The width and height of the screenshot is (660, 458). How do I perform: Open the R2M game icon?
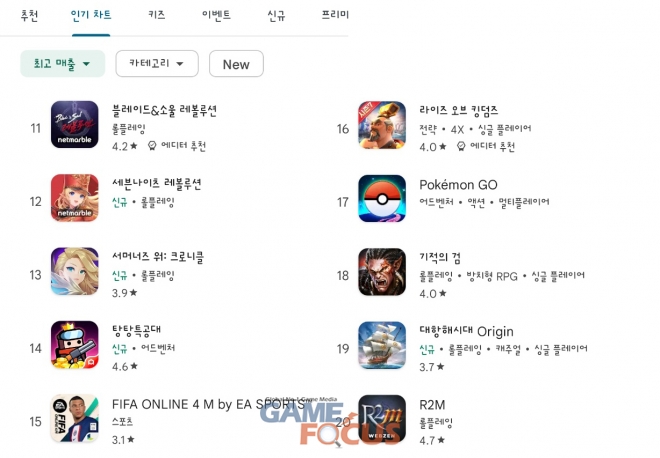pos(382,418)
